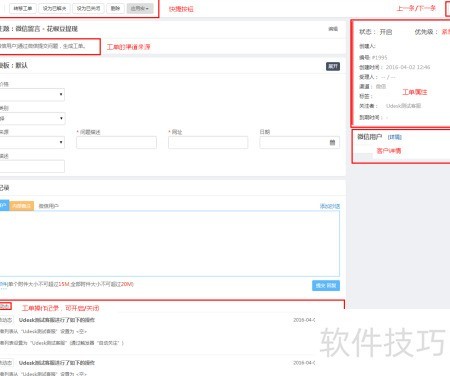Click the 删除 delete button

coord(115,8)
